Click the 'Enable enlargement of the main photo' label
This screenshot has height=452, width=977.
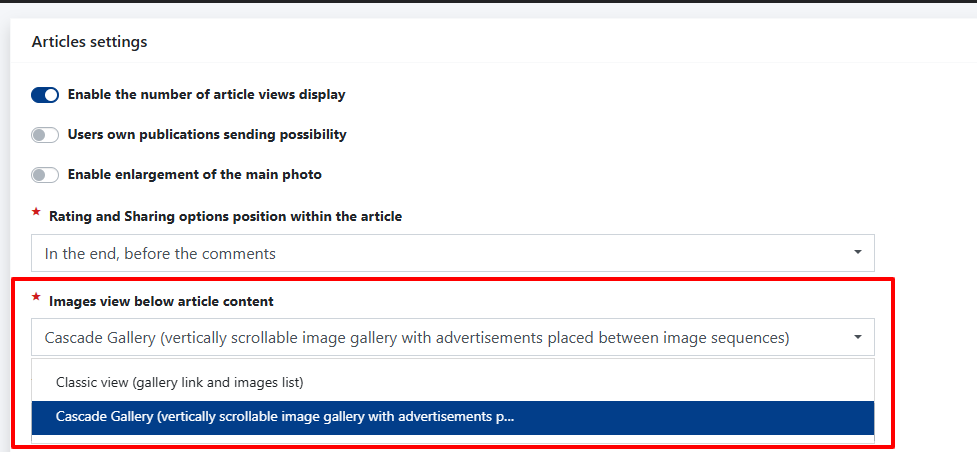(x=195, y=175)
